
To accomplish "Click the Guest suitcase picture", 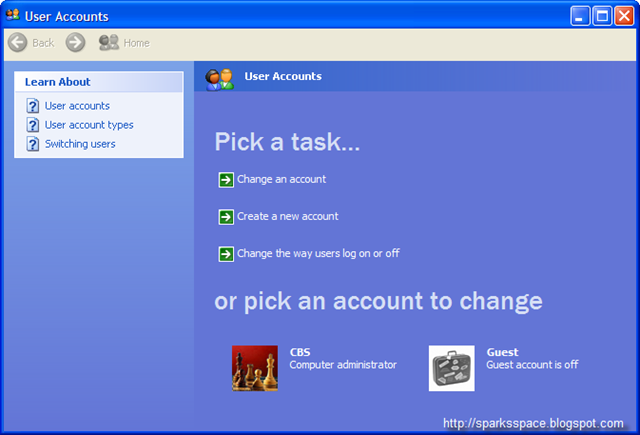I will [x=451, y=368].
